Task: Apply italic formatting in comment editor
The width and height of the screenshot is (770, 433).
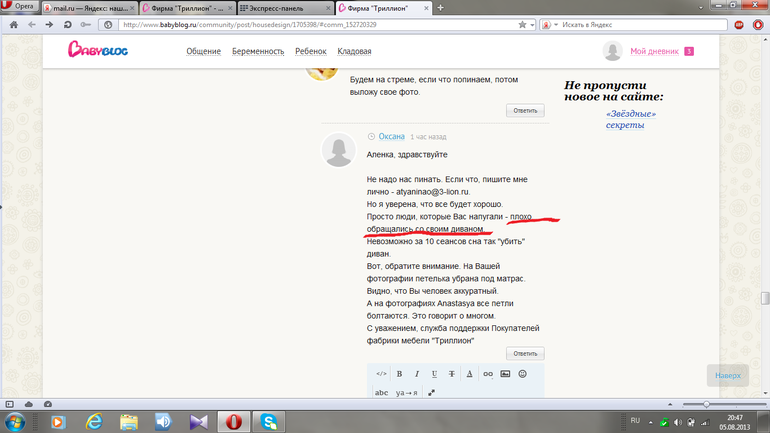Action: pos(417,374)
